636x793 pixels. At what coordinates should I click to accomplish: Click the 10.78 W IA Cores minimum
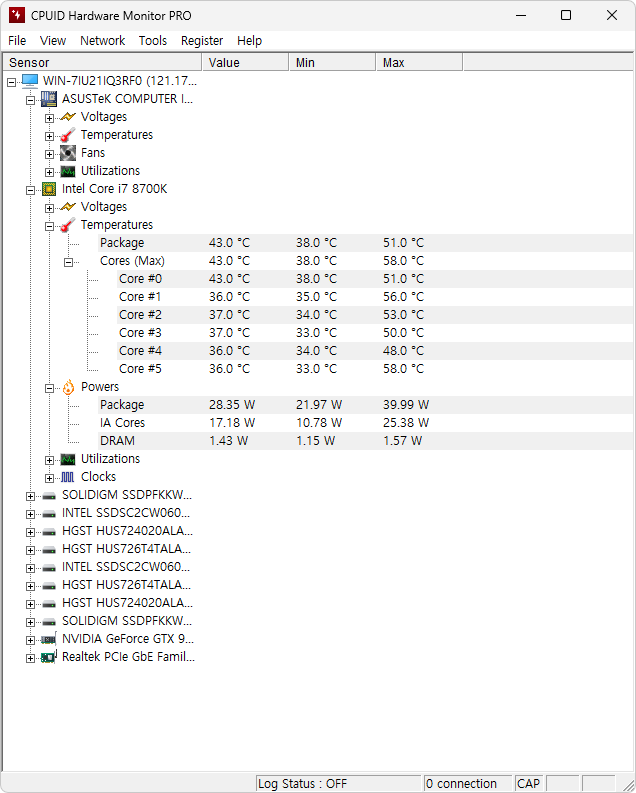point(319,423)
